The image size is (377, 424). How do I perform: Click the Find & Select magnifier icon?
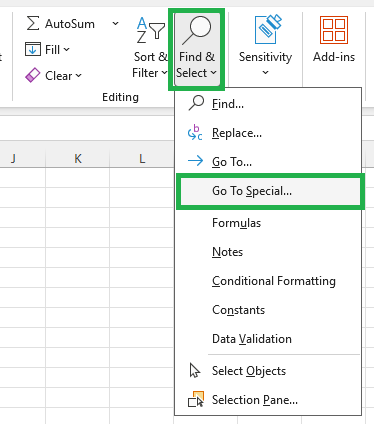196,30
